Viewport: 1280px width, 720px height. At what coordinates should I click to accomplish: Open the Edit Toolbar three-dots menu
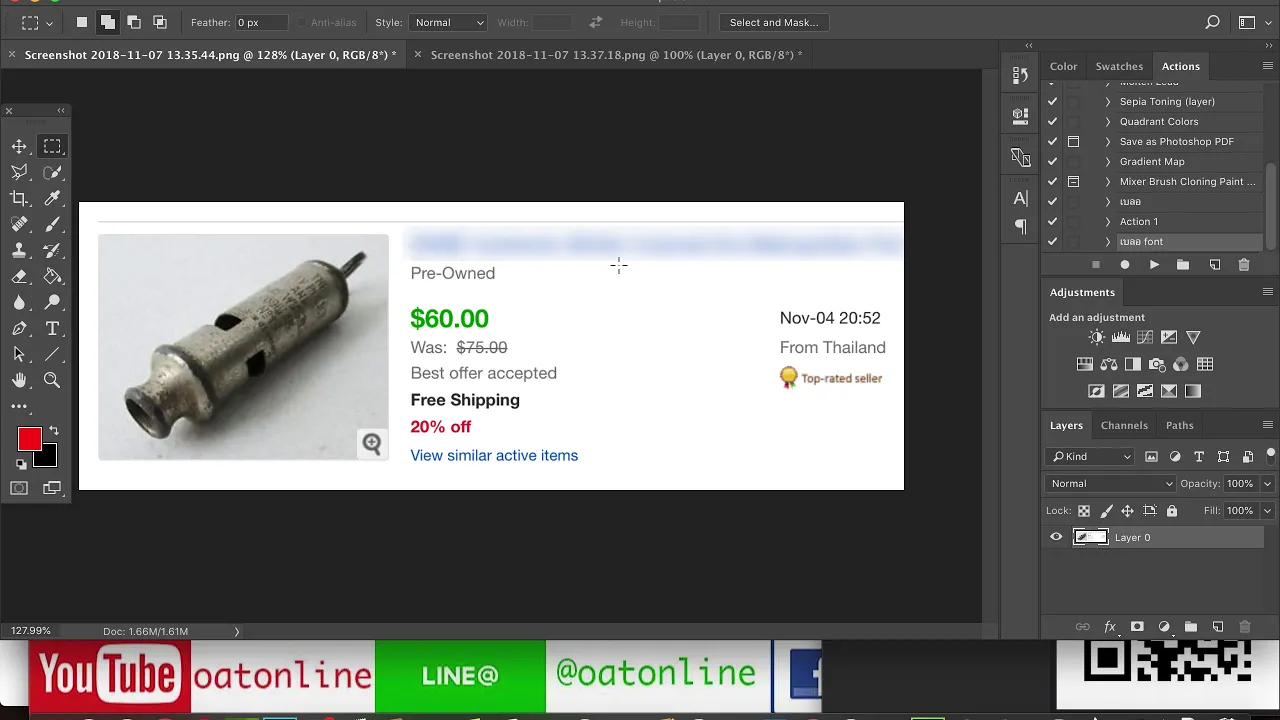(x=19, y=406)
